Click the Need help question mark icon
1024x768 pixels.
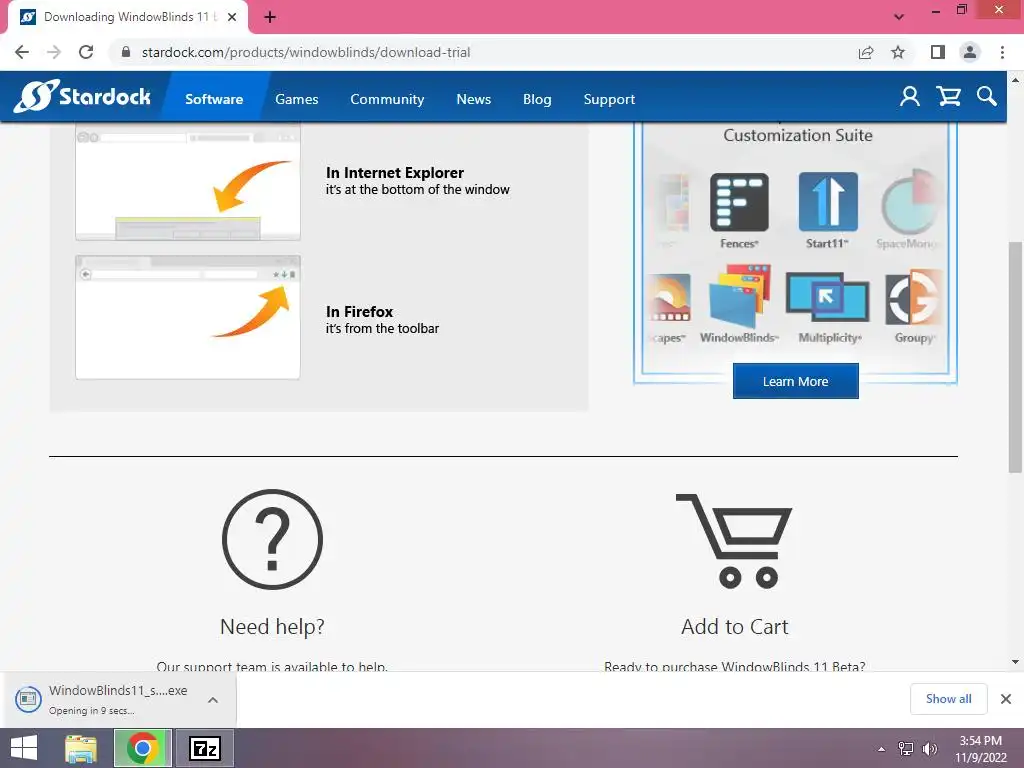coord(272,539)
